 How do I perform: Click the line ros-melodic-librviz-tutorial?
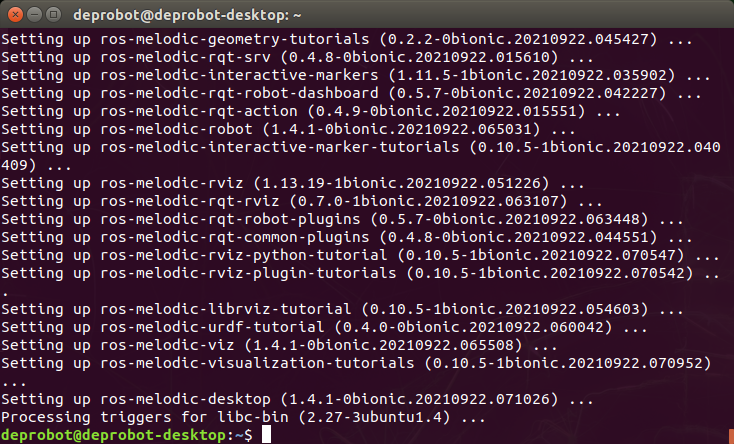(x=342, y=310)
